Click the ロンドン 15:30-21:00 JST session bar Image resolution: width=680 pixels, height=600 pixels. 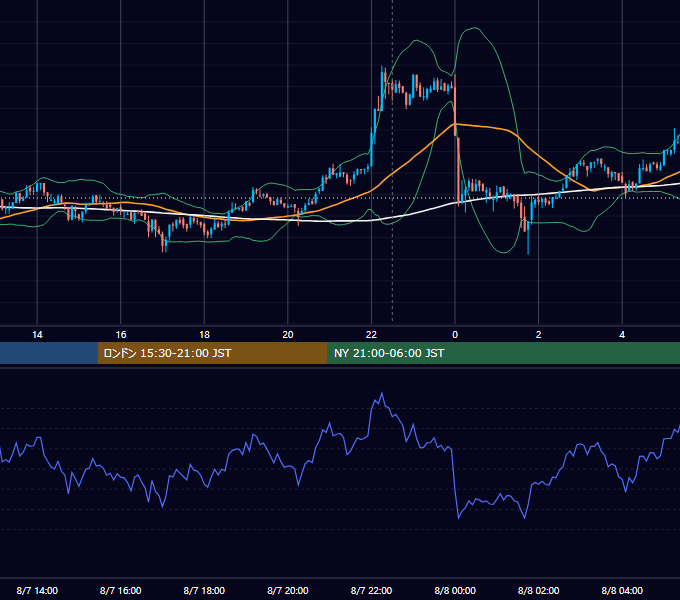pos(212,353)
